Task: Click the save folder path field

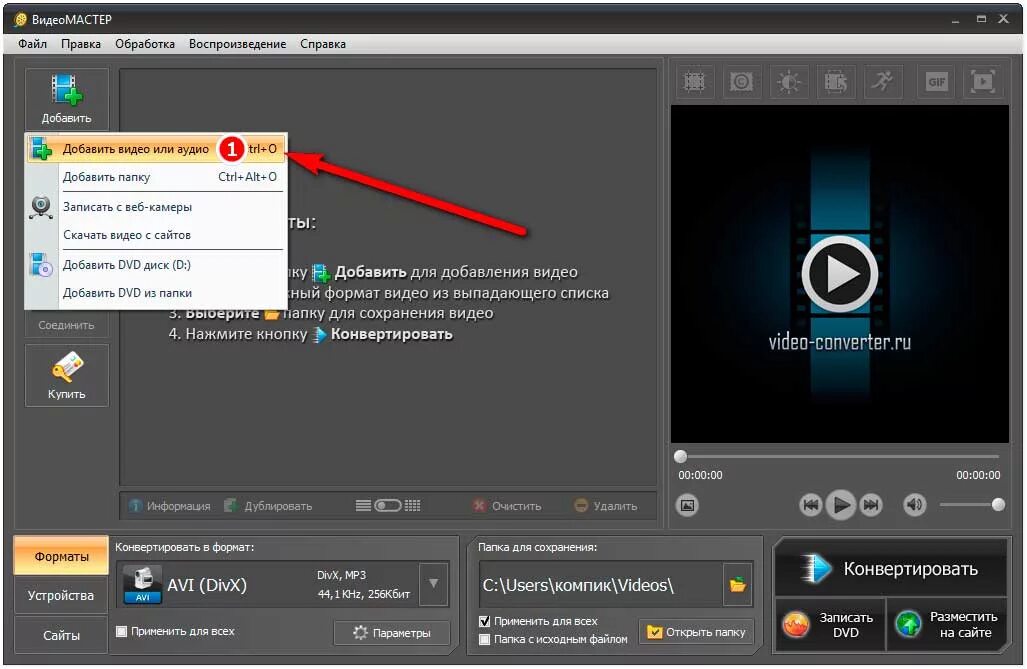Action: coord(601,584)
